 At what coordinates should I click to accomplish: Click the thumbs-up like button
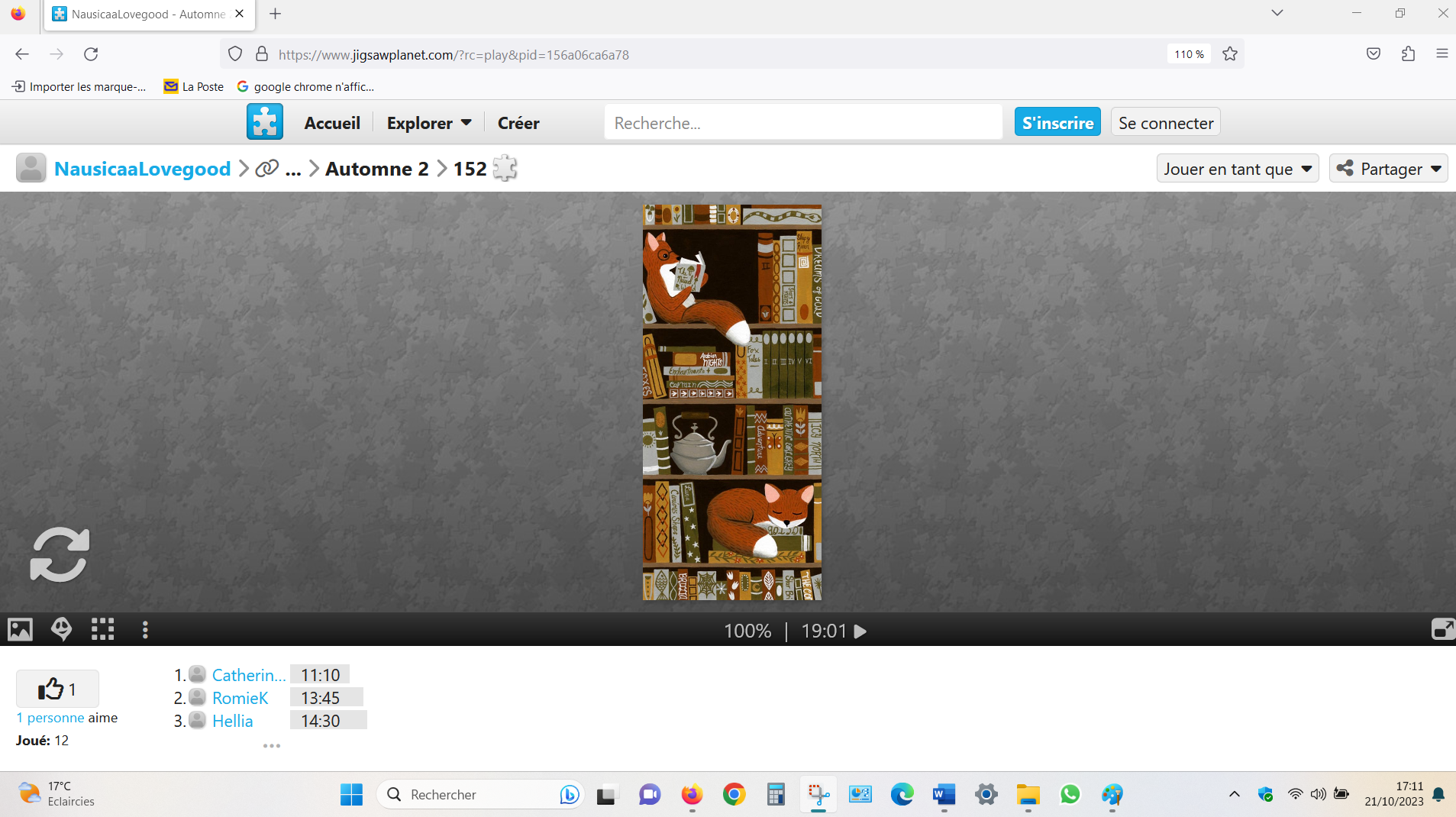pos(57,689)
